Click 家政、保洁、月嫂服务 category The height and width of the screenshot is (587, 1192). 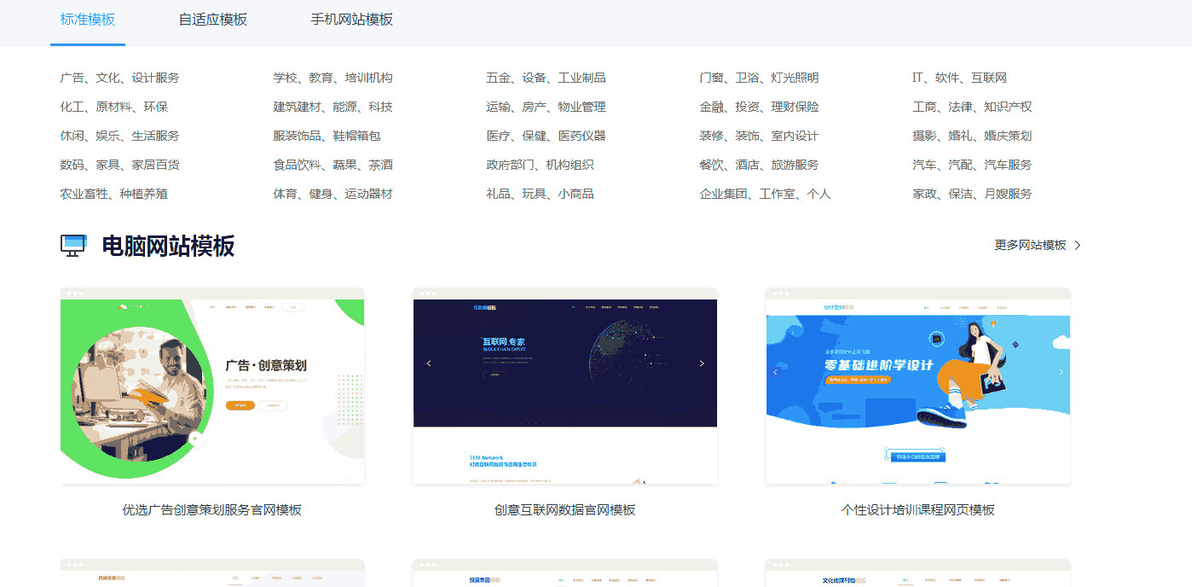pyautogui.click(x=972, y=193)
